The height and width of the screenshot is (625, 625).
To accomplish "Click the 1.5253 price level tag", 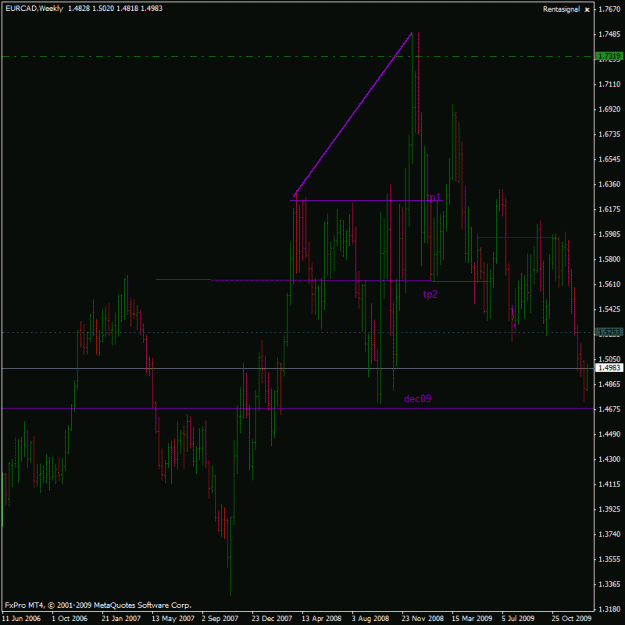I will (x=609, y=332).
